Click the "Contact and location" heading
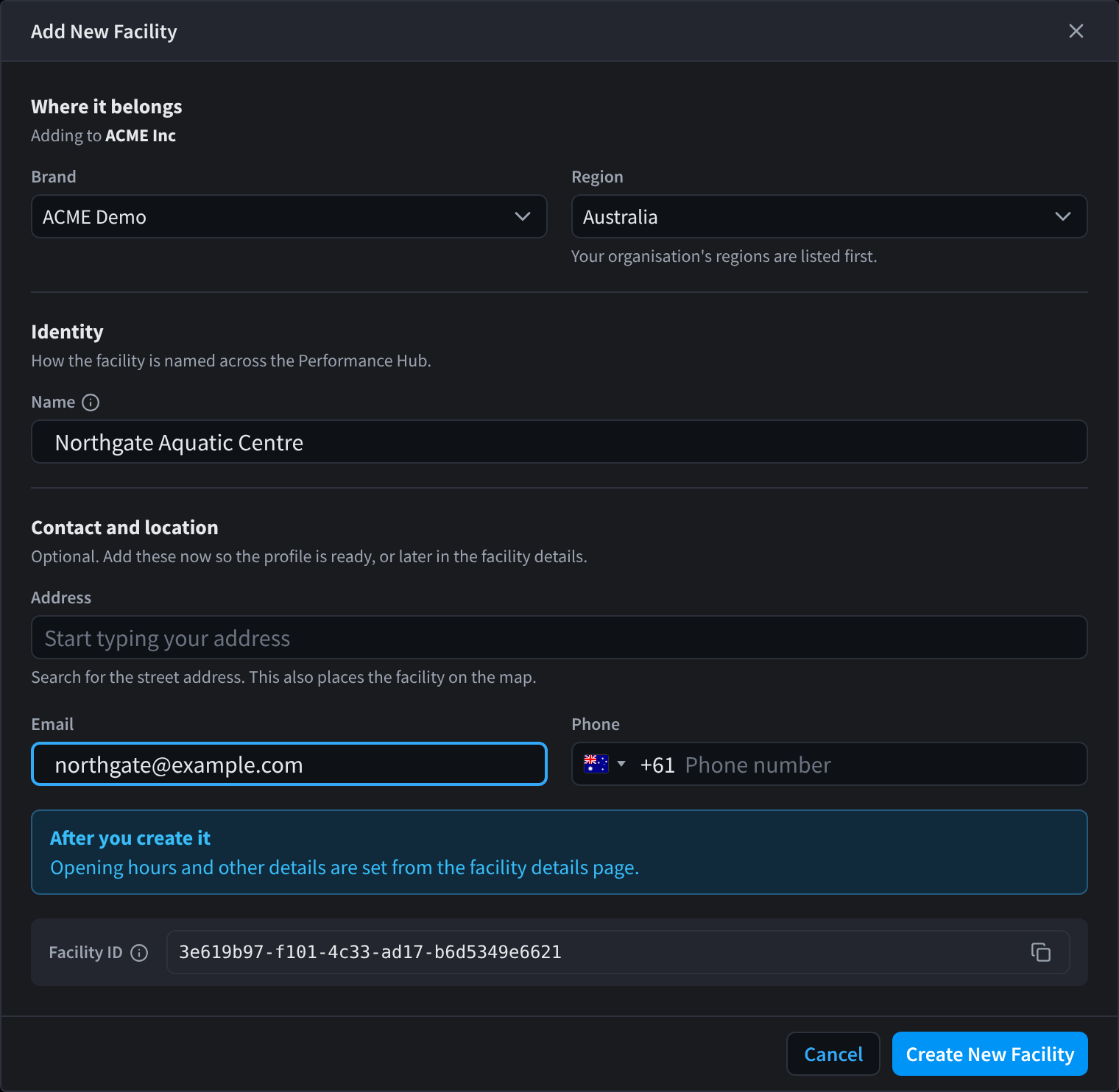1119x1092 pixels. pos(124,528)
